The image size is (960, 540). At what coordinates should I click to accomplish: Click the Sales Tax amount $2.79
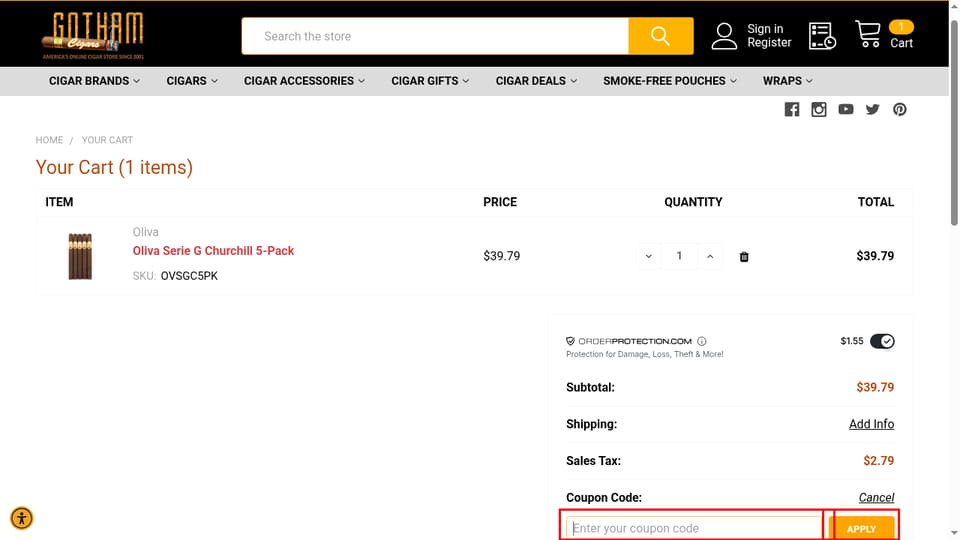(x=879, y=461)
